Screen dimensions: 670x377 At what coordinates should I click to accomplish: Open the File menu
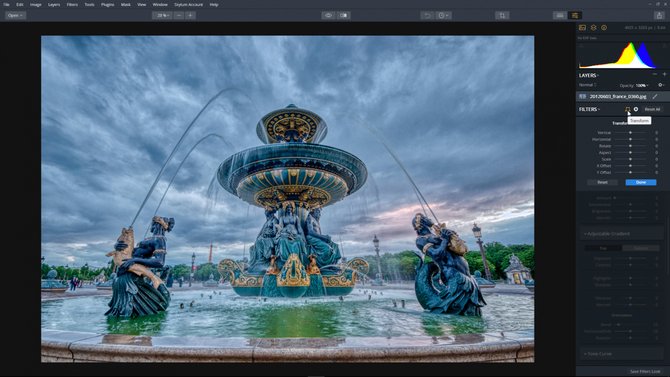click(6, 4)
